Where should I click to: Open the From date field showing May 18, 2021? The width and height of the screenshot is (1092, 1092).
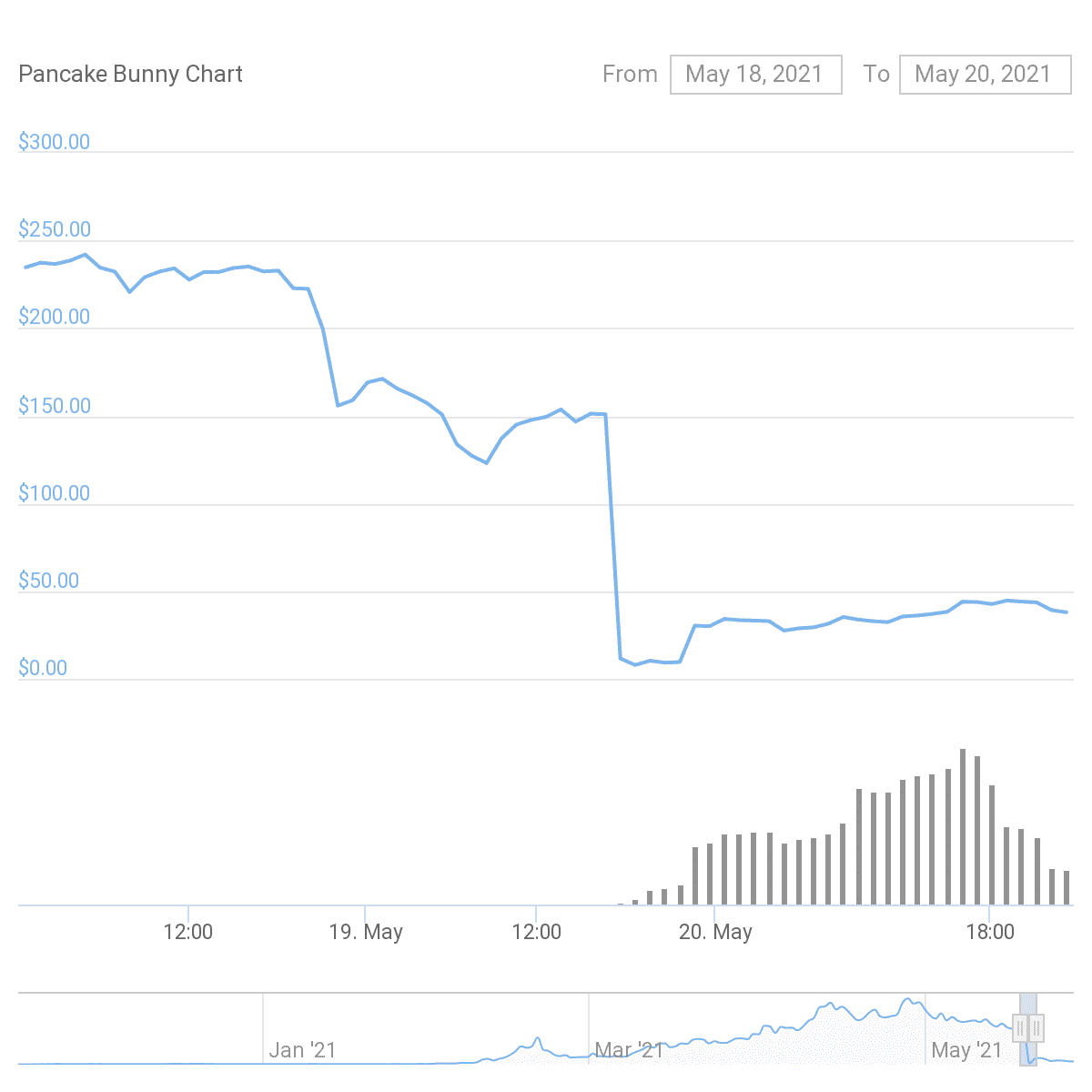pos(756,74)
